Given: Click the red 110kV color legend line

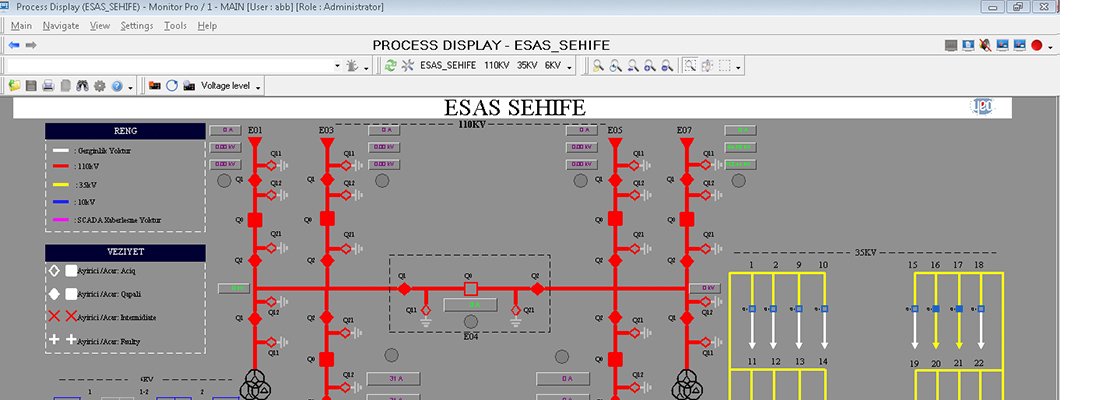Looking at the screenshot, I should tap(61, 168).
